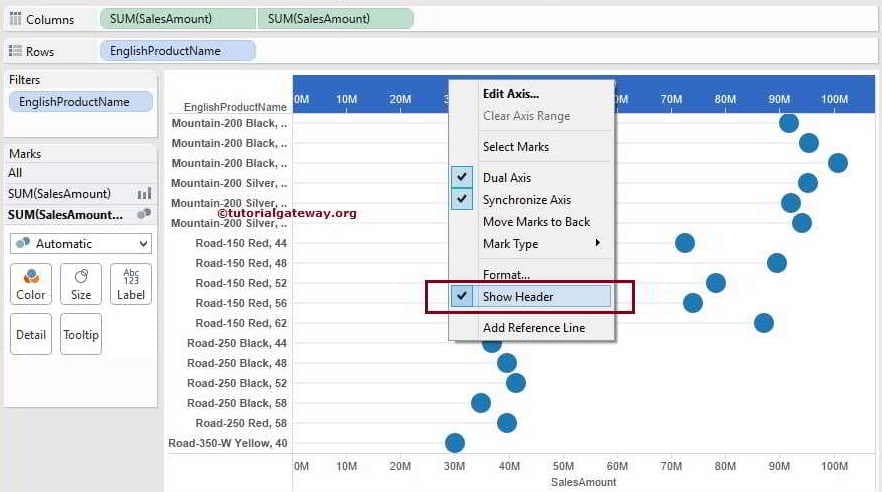Screen dimensions: 882x492
Task: Select second SUM(SalesAmount) pill in Columns
Action: tap(336, 19)
